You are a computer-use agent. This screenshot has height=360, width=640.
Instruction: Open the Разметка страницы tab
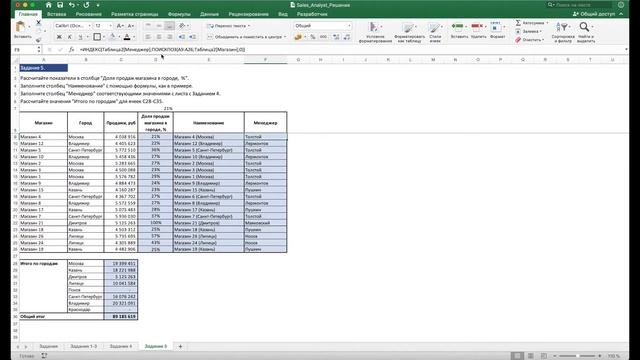(134, 14)
